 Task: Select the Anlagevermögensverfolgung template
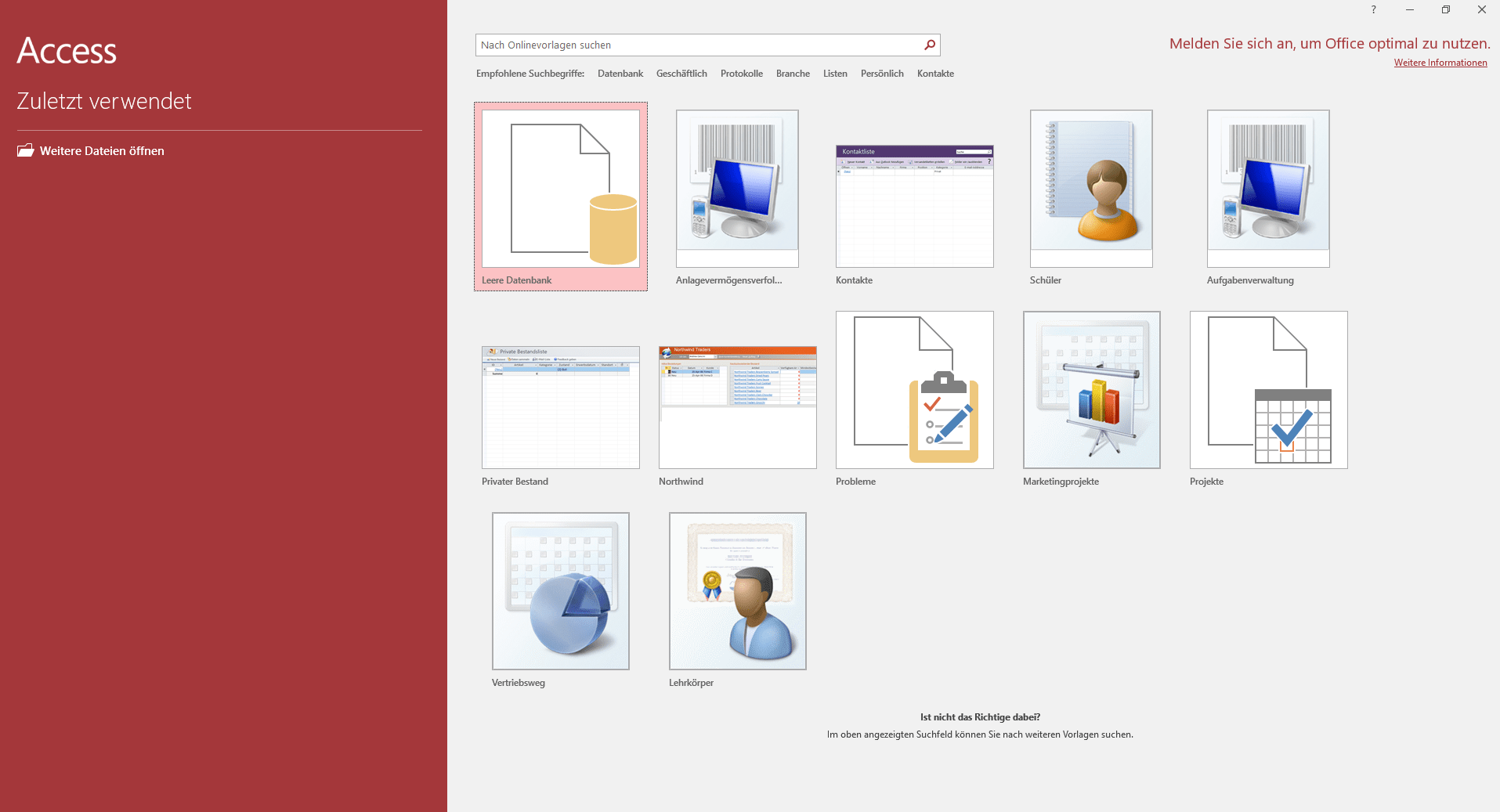tap(736, 188)
